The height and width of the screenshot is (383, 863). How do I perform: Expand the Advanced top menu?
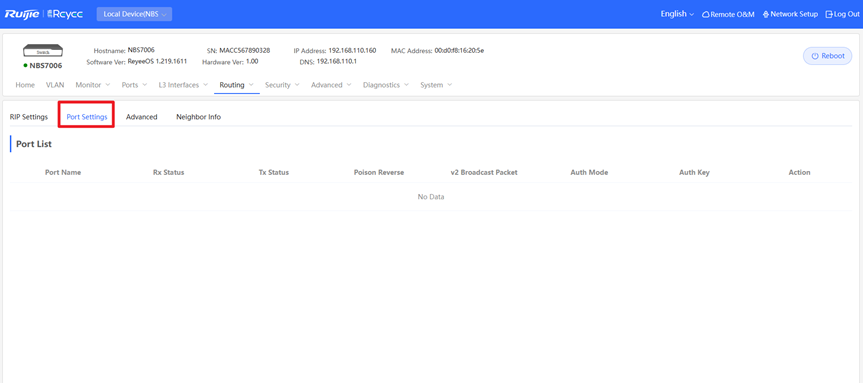331,85
